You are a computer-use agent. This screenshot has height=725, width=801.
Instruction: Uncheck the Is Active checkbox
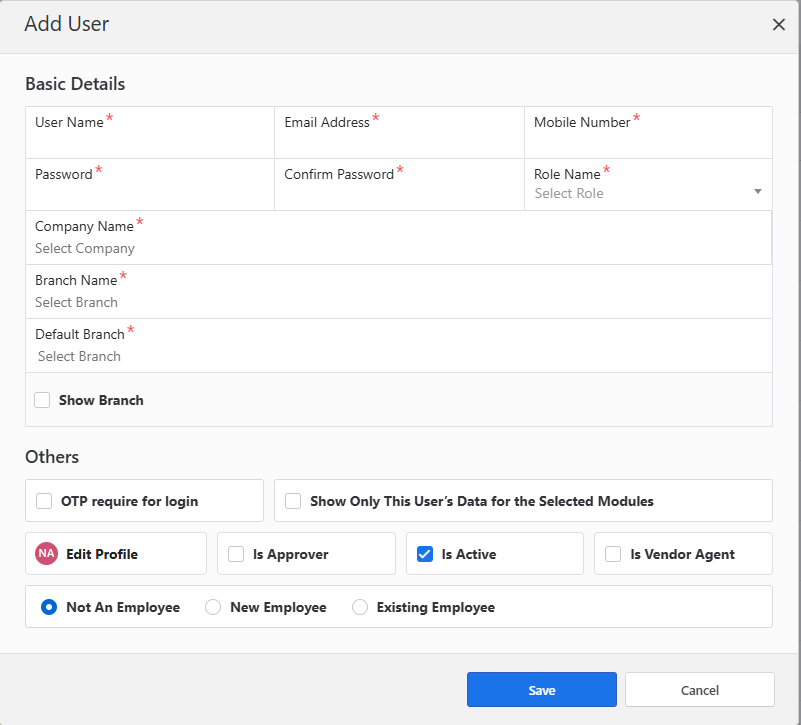(425, 554)
